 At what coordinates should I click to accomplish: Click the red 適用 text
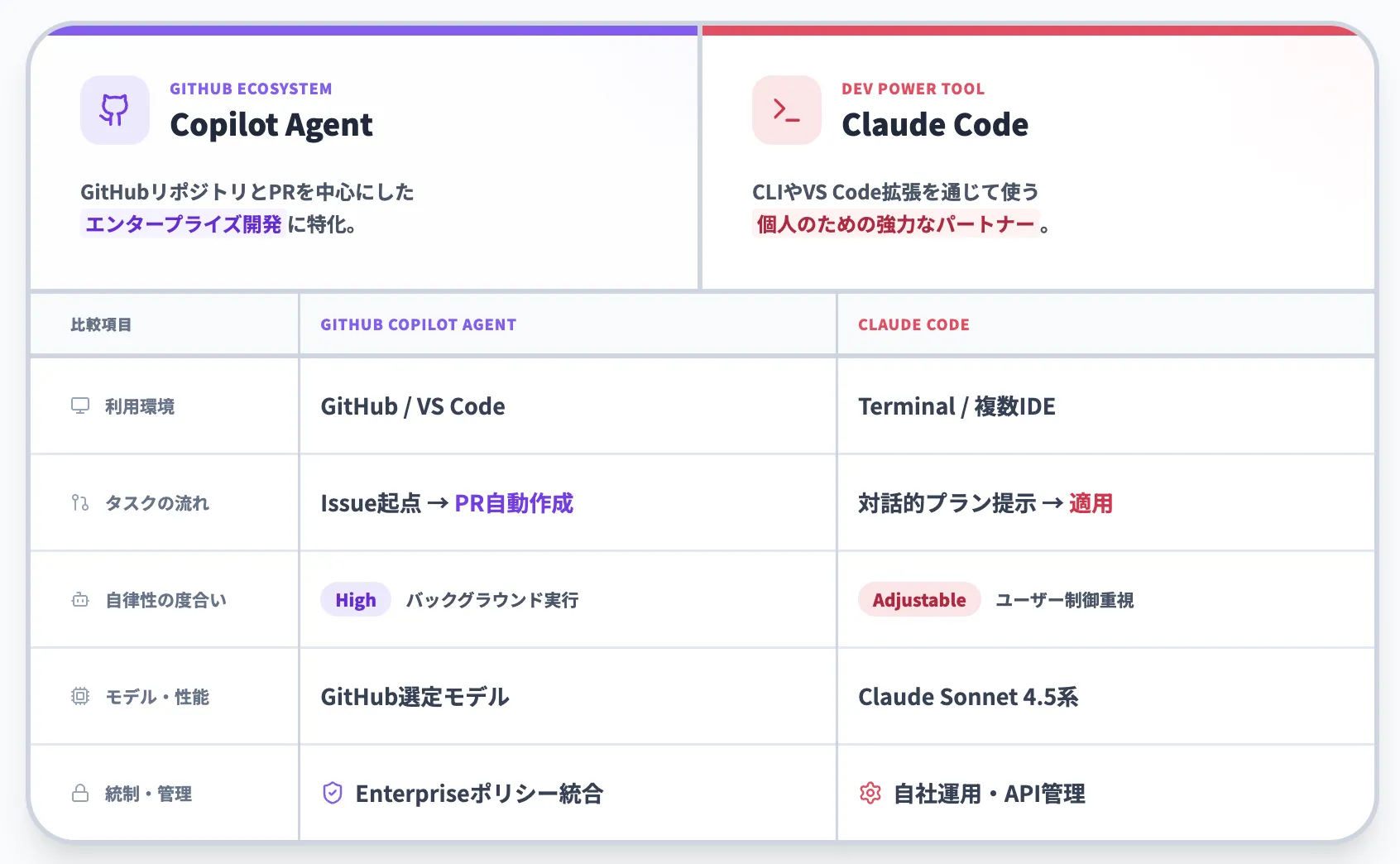[x=1091, y=503]
